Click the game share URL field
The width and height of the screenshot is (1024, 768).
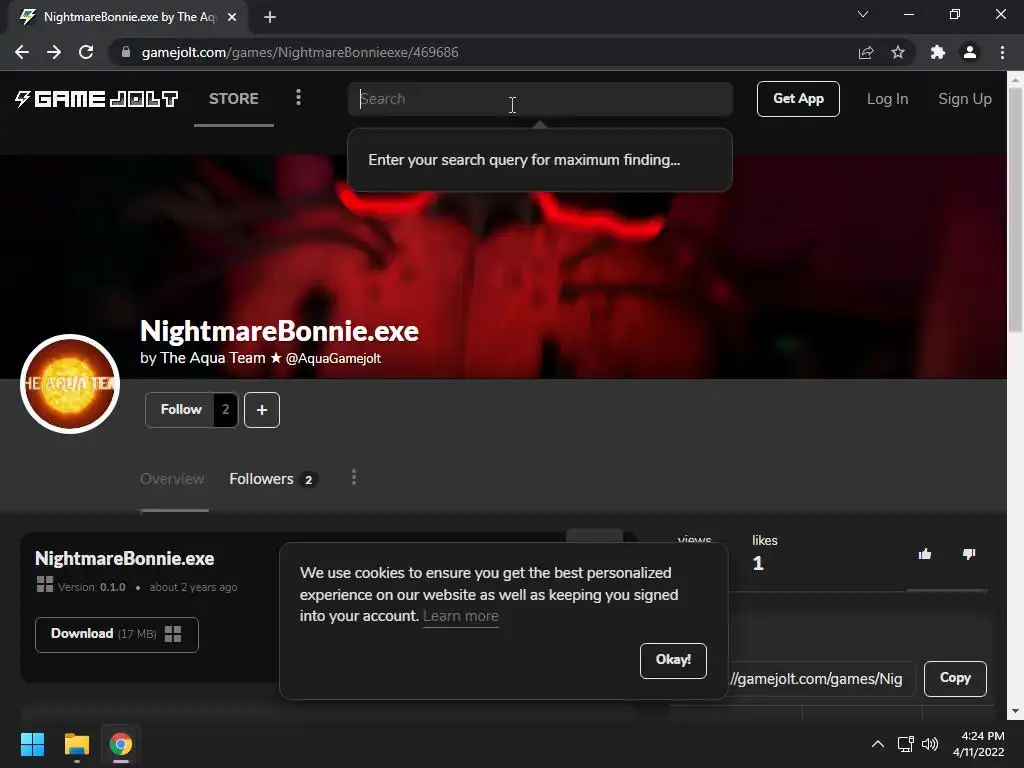820,679
